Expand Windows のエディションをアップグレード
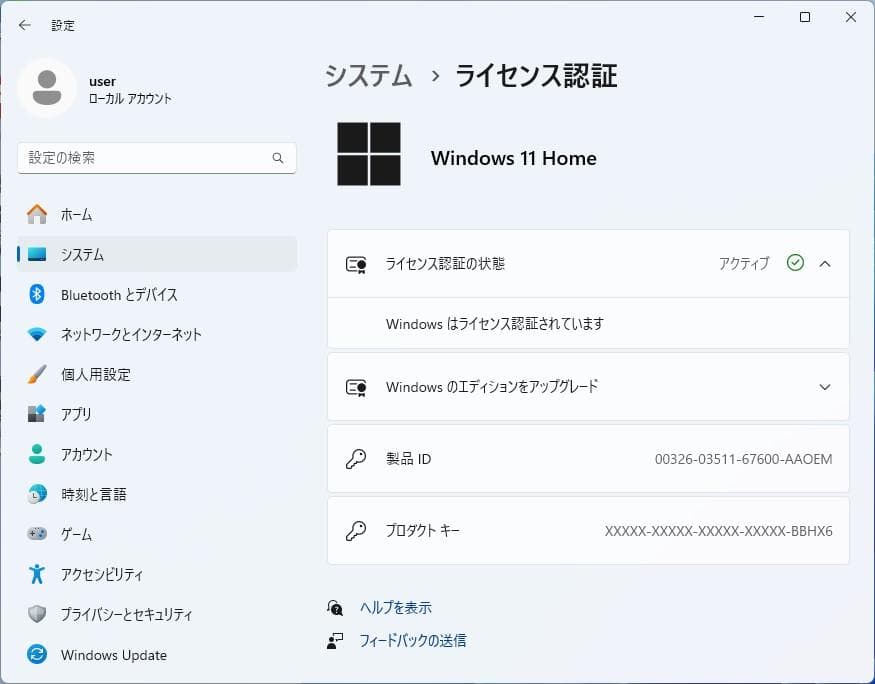The height and width of the screenshot is (684, 875). point(825,387)
